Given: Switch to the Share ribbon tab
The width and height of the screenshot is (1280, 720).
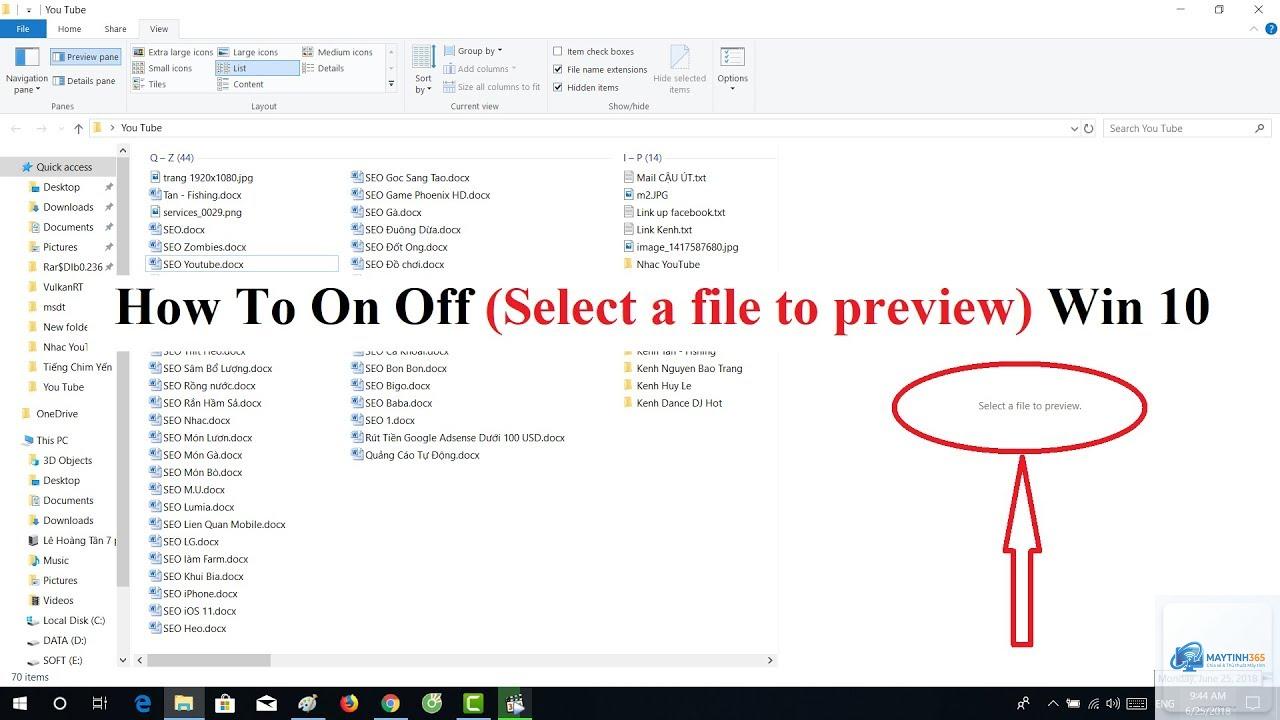Looking at the screenshot, I should pos(116,29).
